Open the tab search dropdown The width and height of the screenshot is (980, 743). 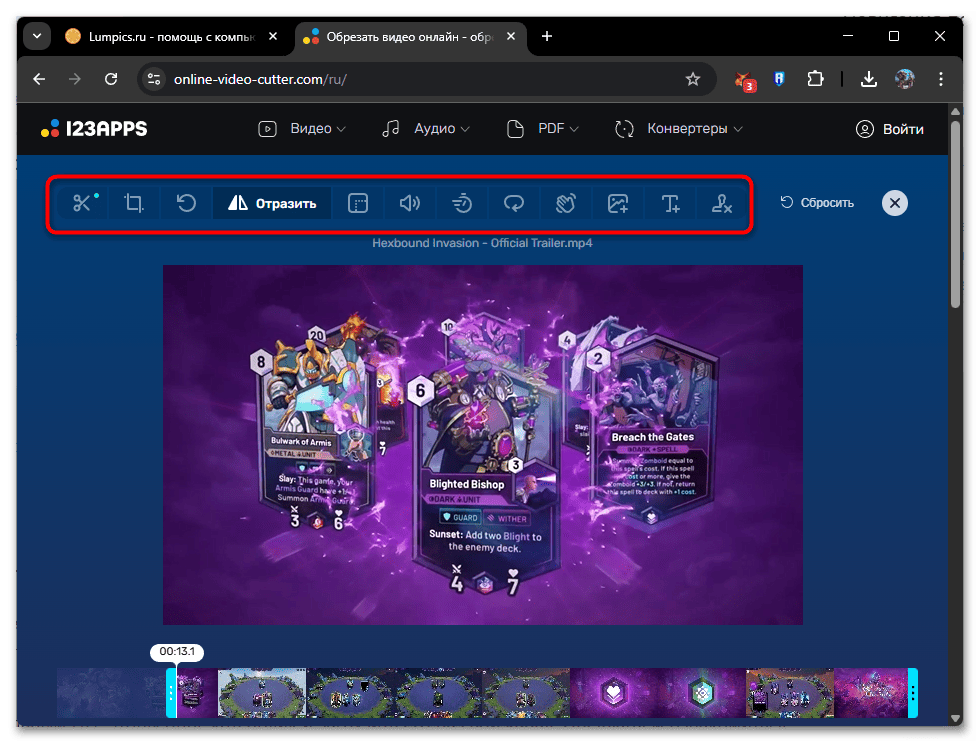[37, 36]
